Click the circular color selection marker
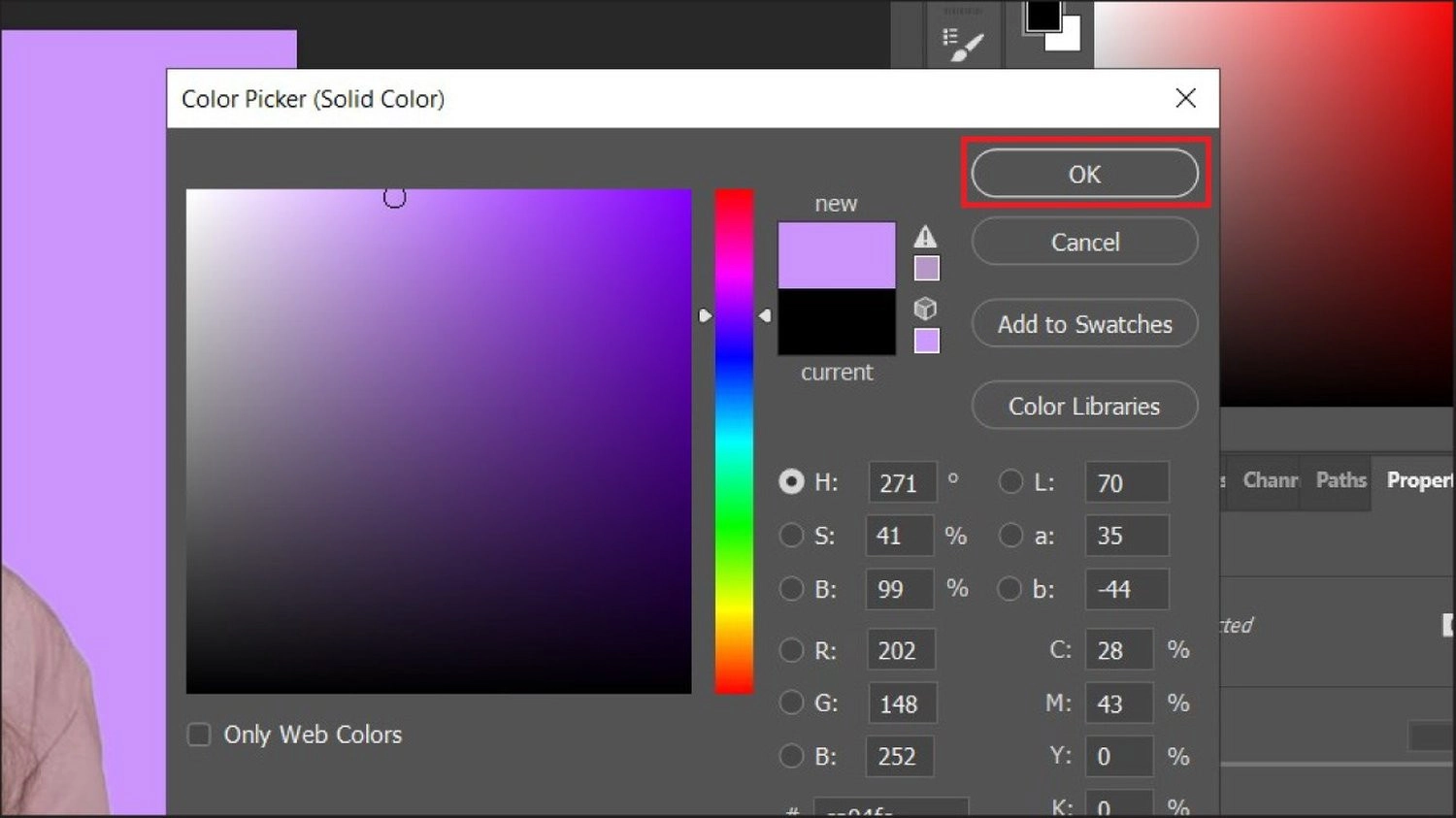Screen dimensions: 1456x818 point(394,198)
